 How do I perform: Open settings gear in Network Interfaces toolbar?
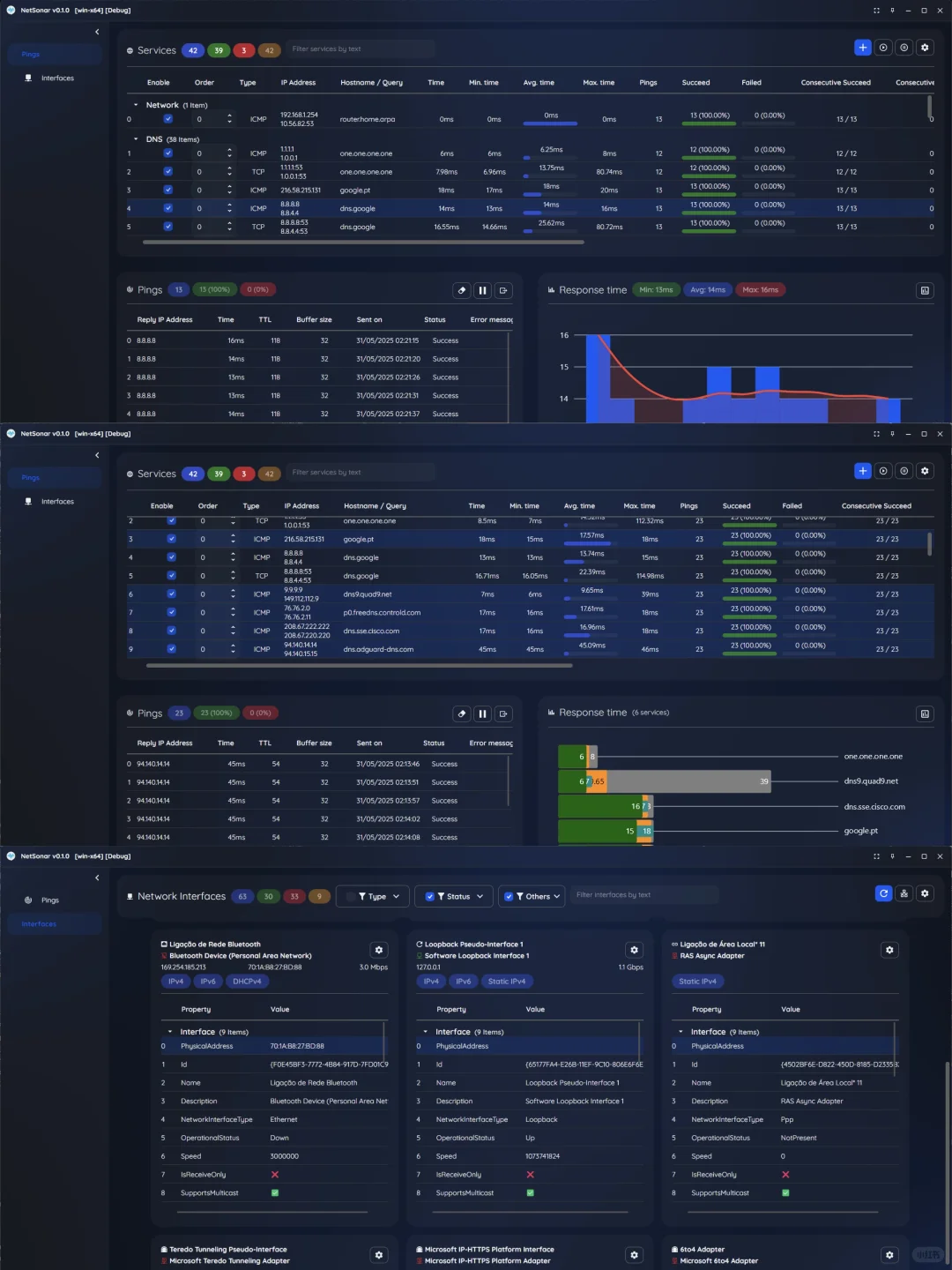pyautogui.click(x=925, y=893)
